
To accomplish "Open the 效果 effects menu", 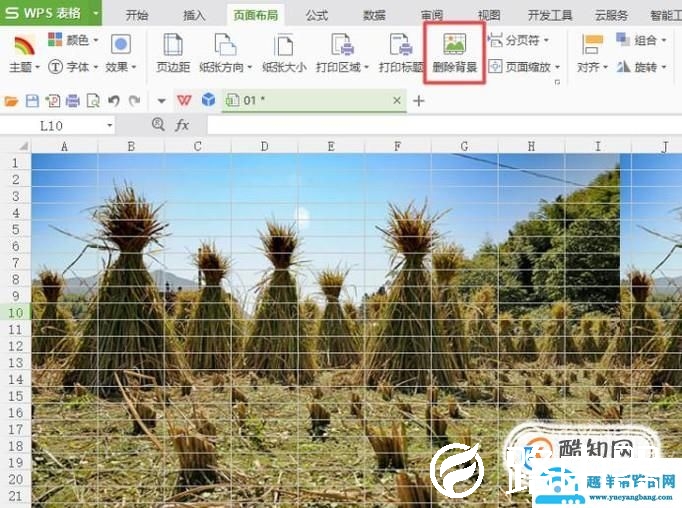I will 121,53.
